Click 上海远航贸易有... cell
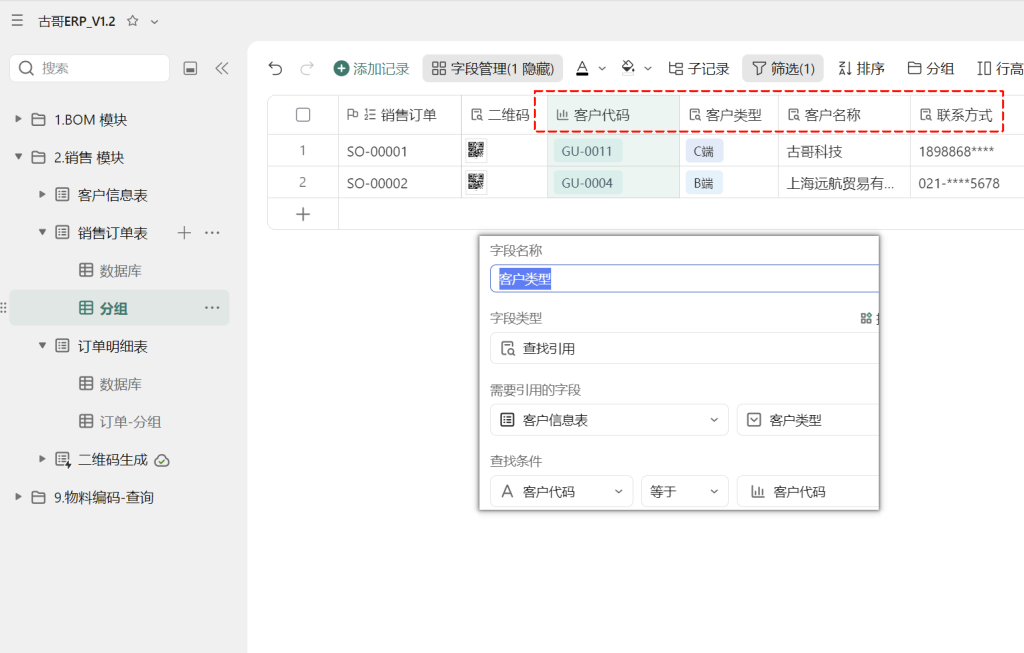The height and width of the screenshot is (653, 1024). (x=844, y=183)
